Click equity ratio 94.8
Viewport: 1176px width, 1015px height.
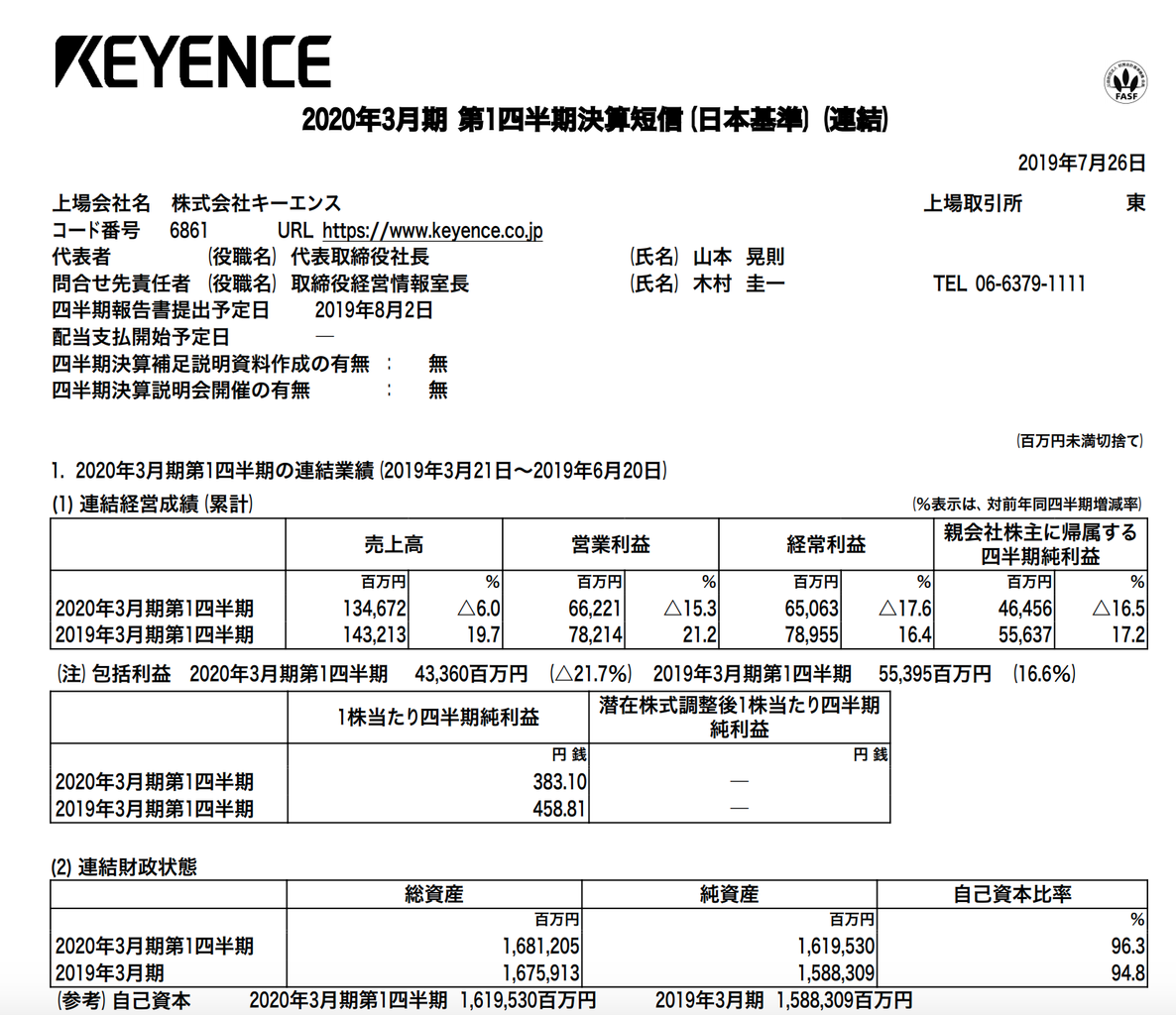point(1128,973)
